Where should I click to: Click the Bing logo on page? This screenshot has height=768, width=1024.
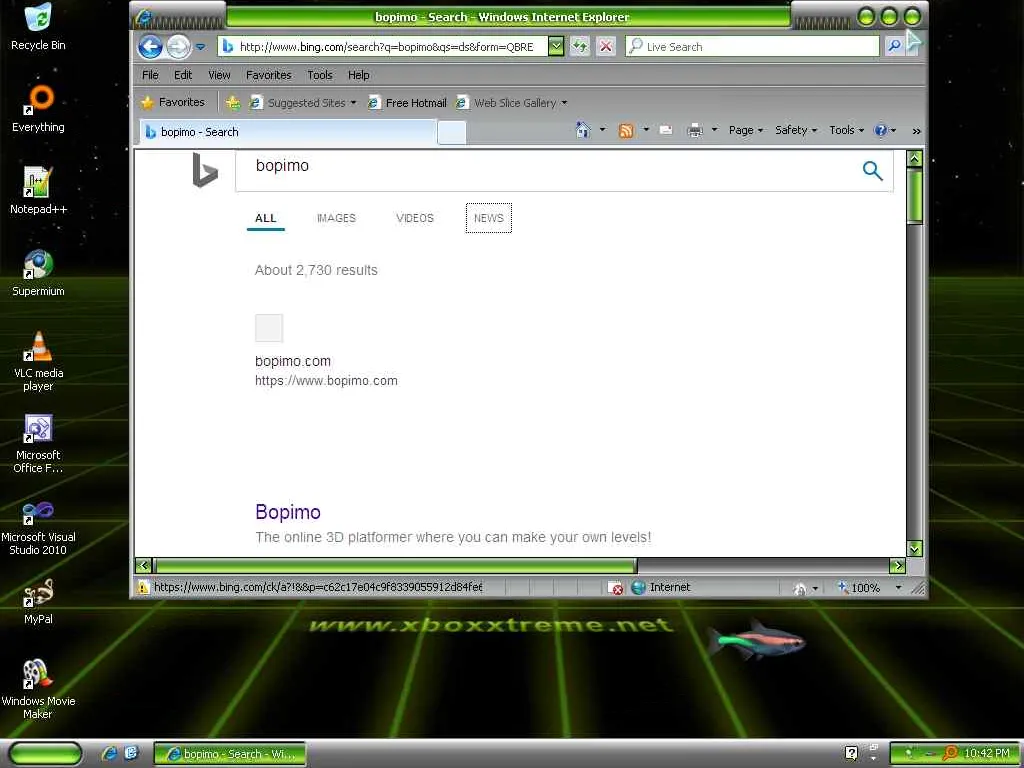click(204, 170)
